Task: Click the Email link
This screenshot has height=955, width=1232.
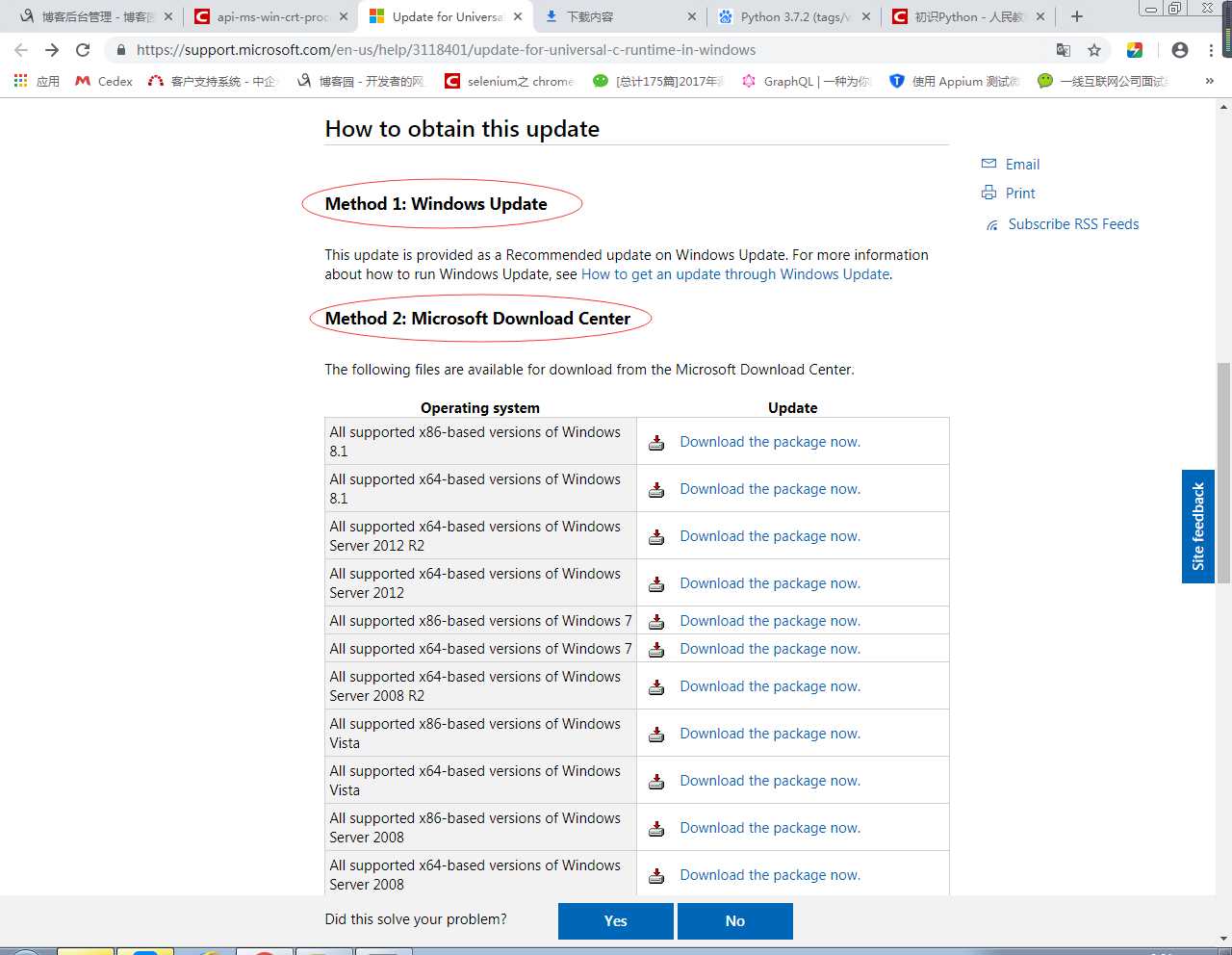Action: [1022, 165]
